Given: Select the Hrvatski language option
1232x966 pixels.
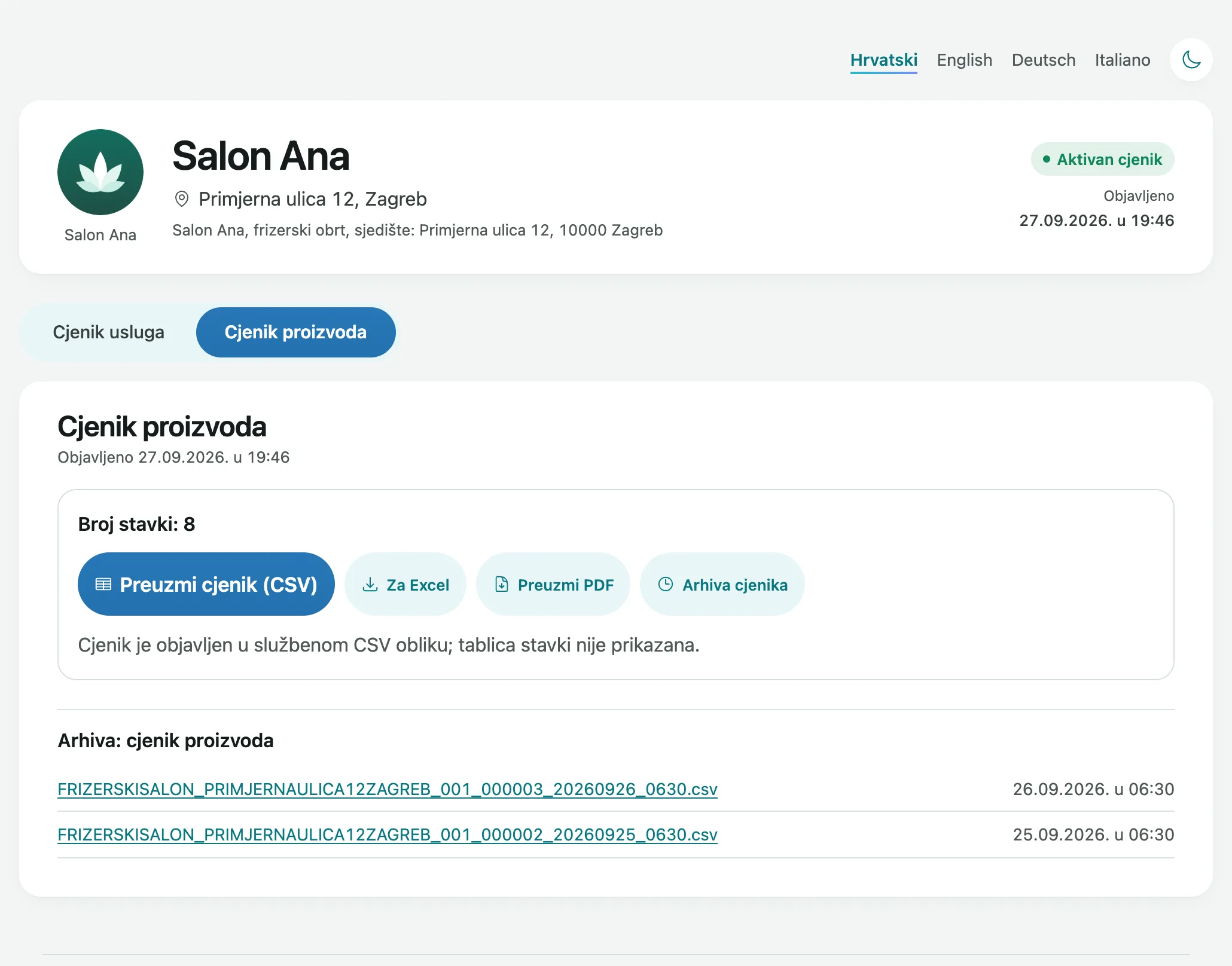Looking at the screenshot, I should click(883, 60).
